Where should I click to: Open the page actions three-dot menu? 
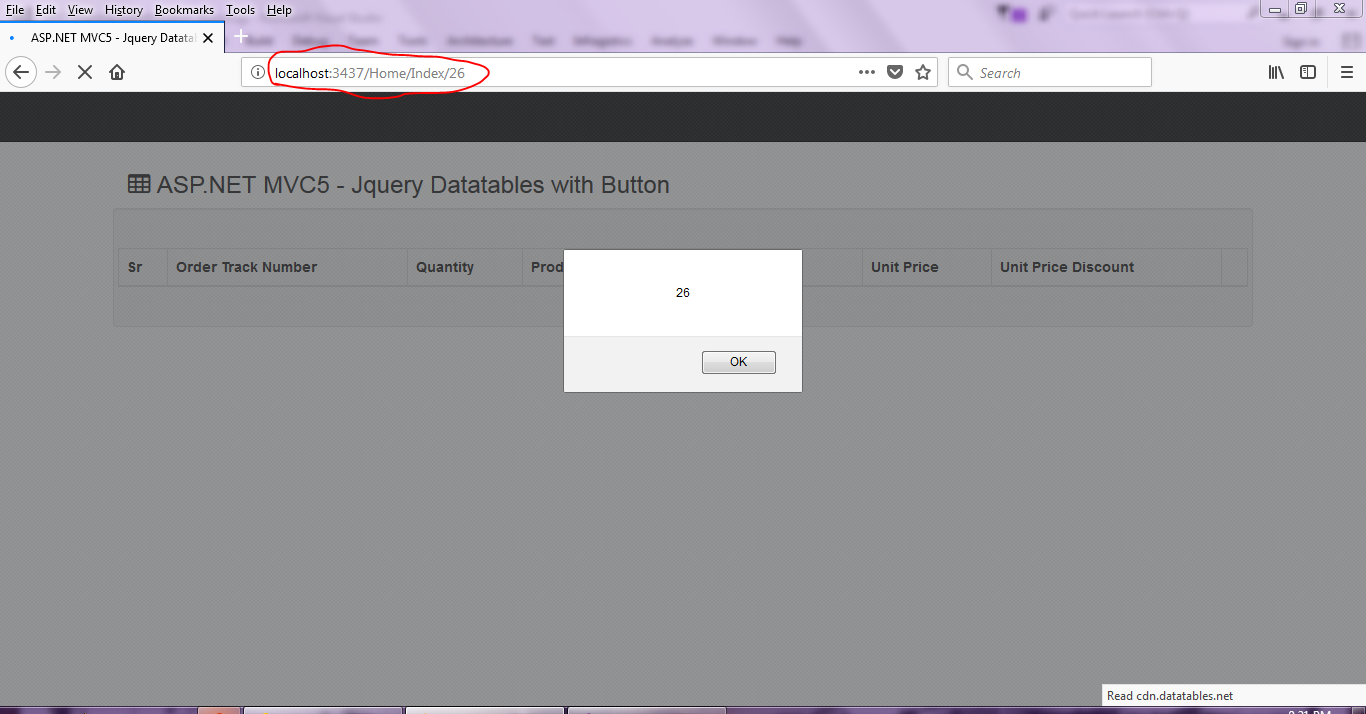pos(867,72)
